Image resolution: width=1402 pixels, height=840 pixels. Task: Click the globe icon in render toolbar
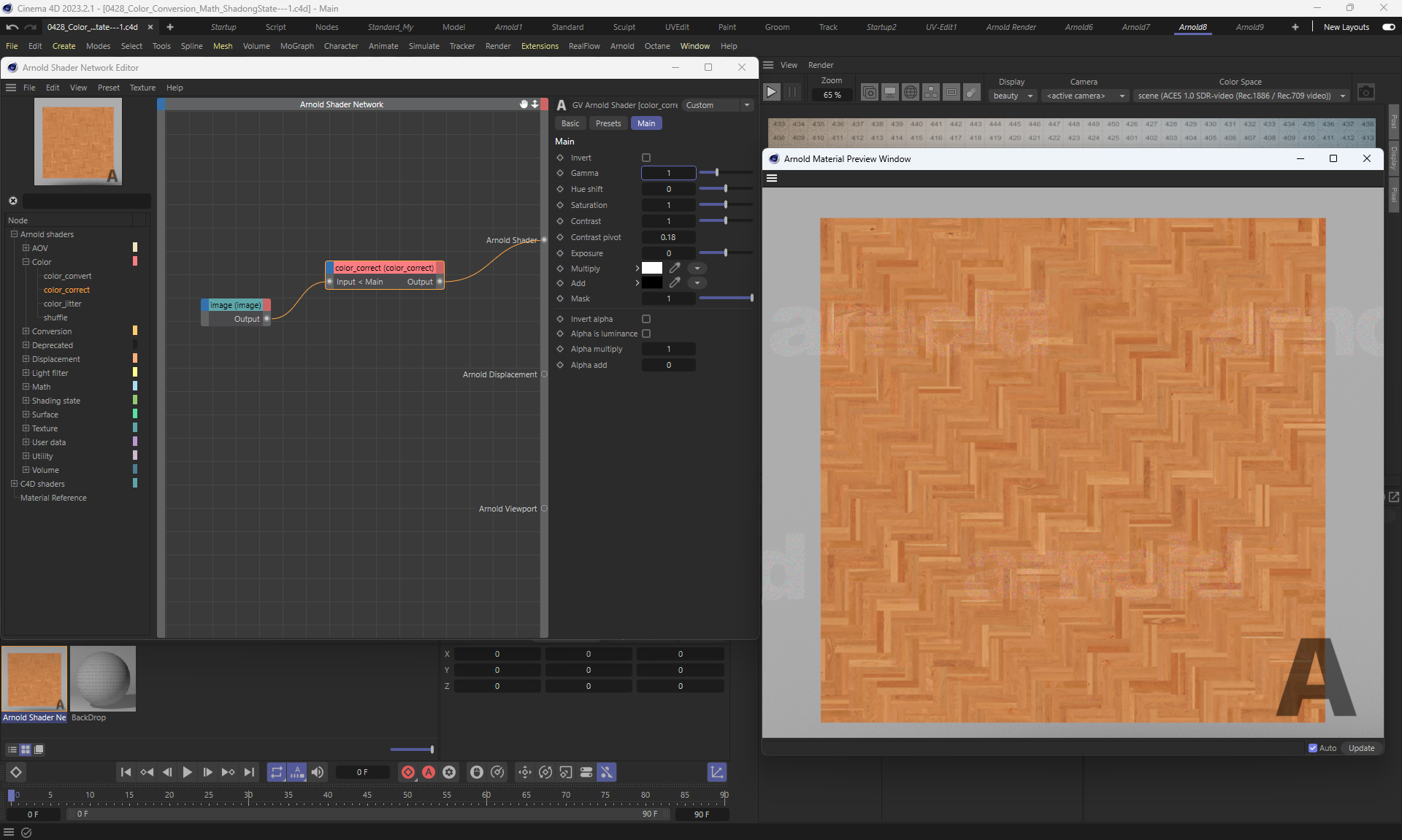point(910,93)
